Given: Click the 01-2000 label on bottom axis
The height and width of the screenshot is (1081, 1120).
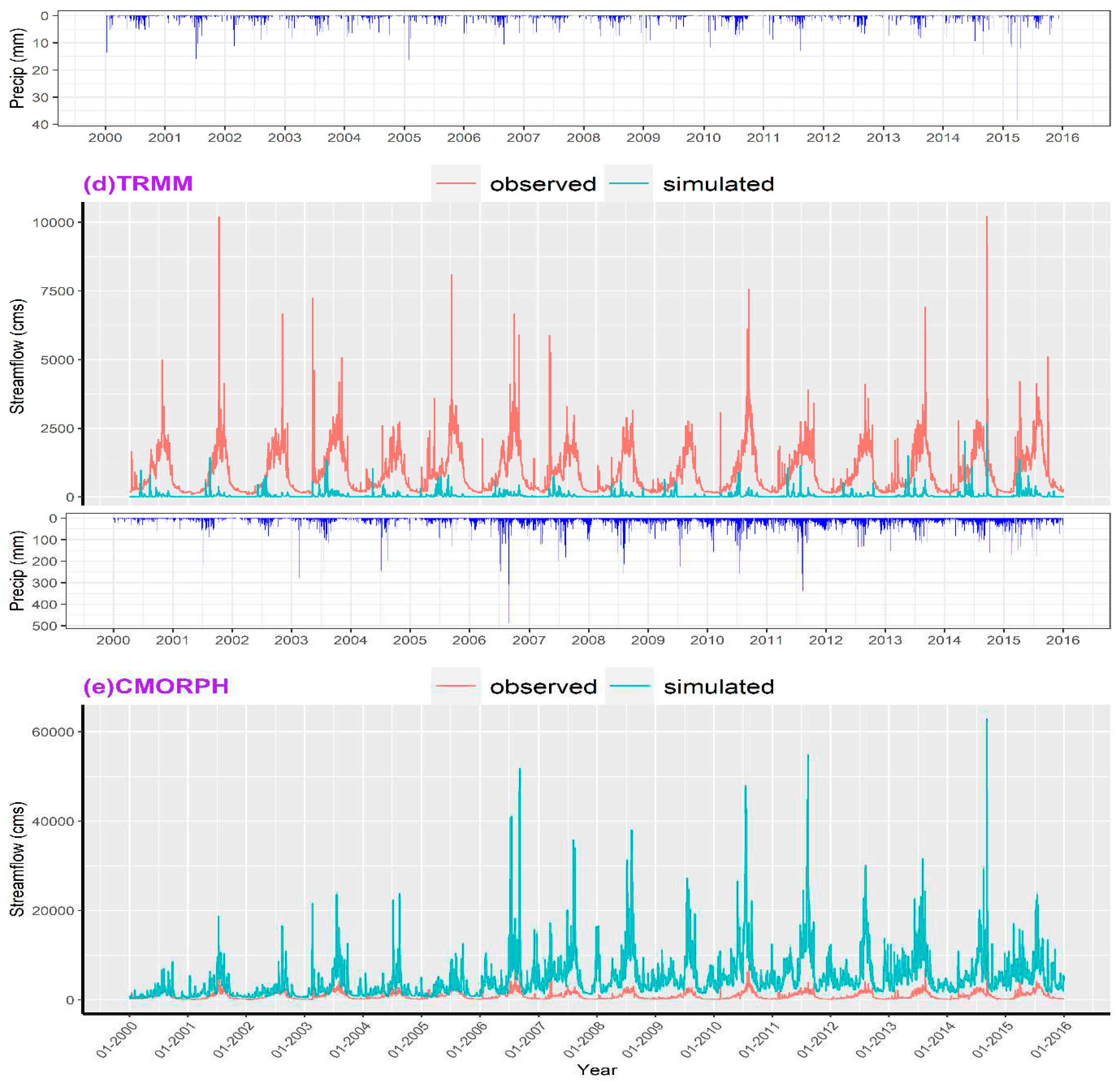Looking at the screenshot, I should 116,1040.
